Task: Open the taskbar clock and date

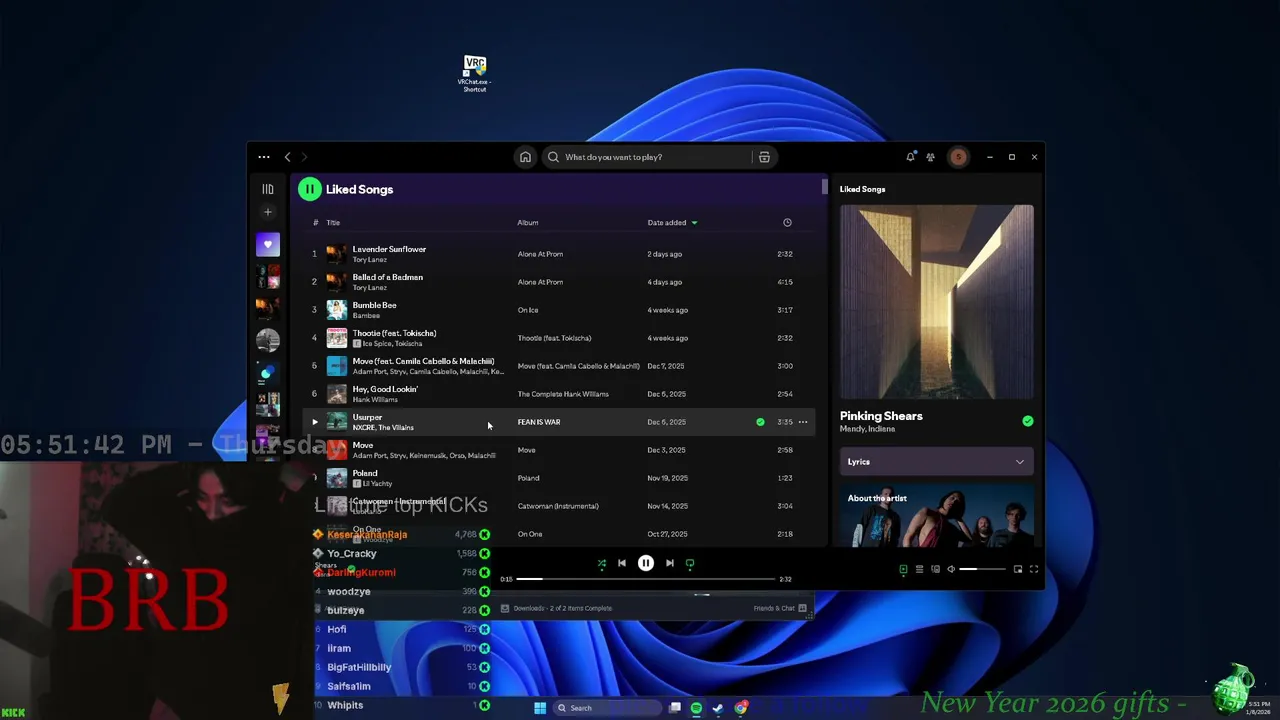Action: (1258, 708)
